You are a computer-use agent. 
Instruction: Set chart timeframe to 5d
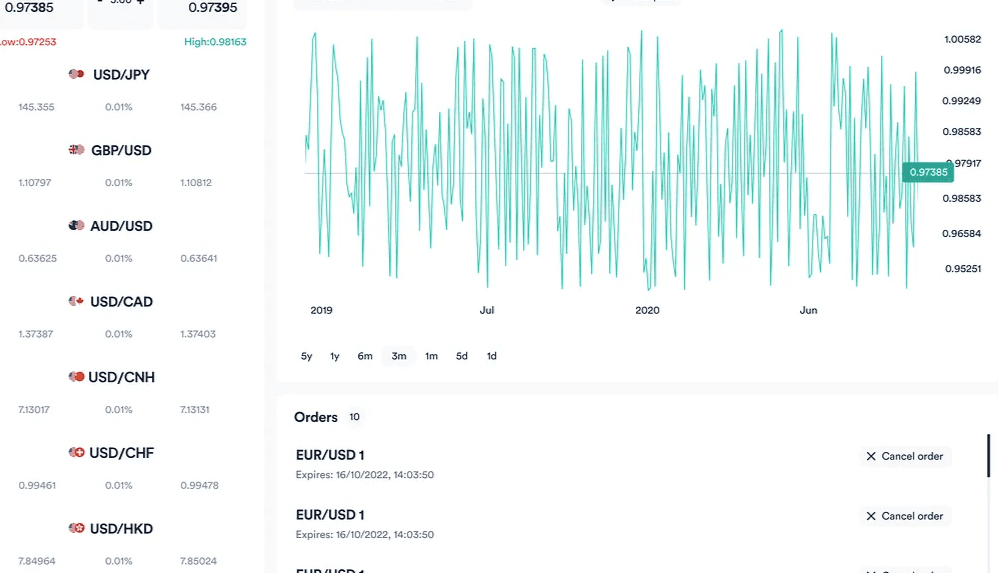(x=462, y=356)
